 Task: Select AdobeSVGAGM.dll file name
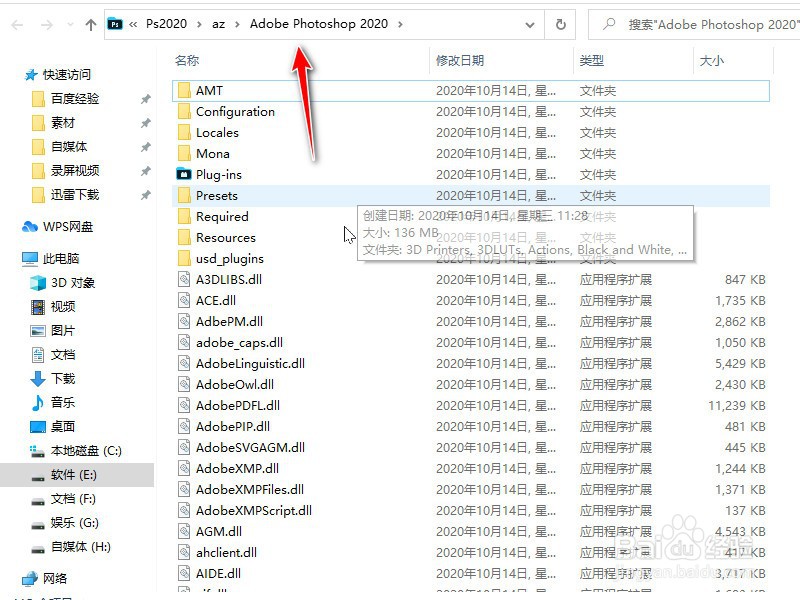tap(251, 447)
